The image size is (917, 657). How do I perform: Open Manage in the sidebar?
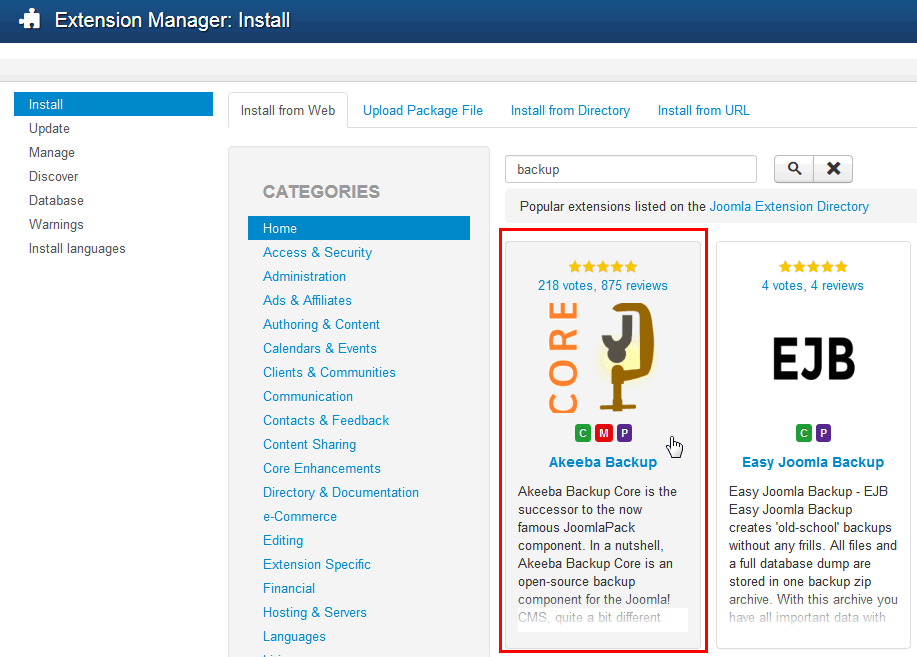pyautogui.click(x=52, y=152)
